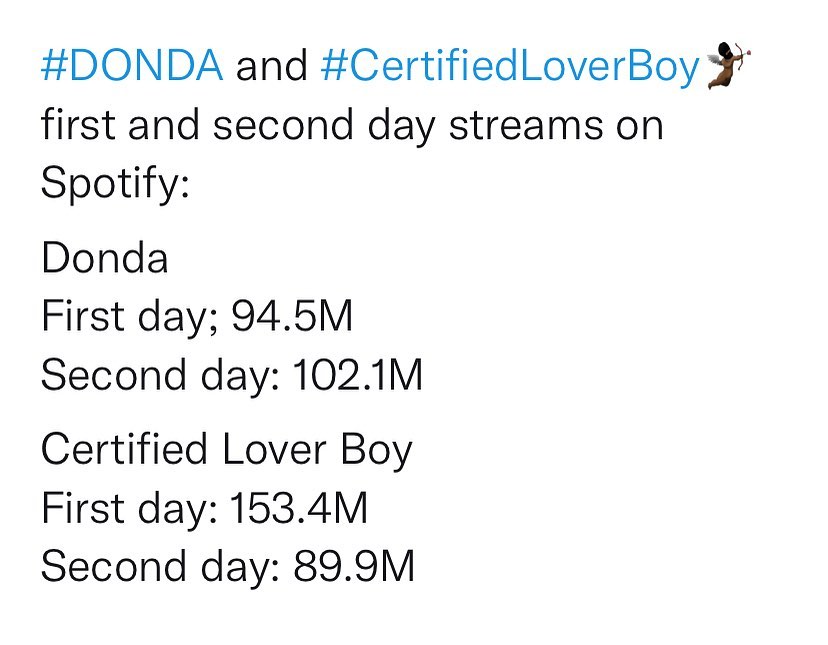Select the 'Certified Lover Boy' album heading
This screenshot has width=828, height=645.
tap(227, 451)
